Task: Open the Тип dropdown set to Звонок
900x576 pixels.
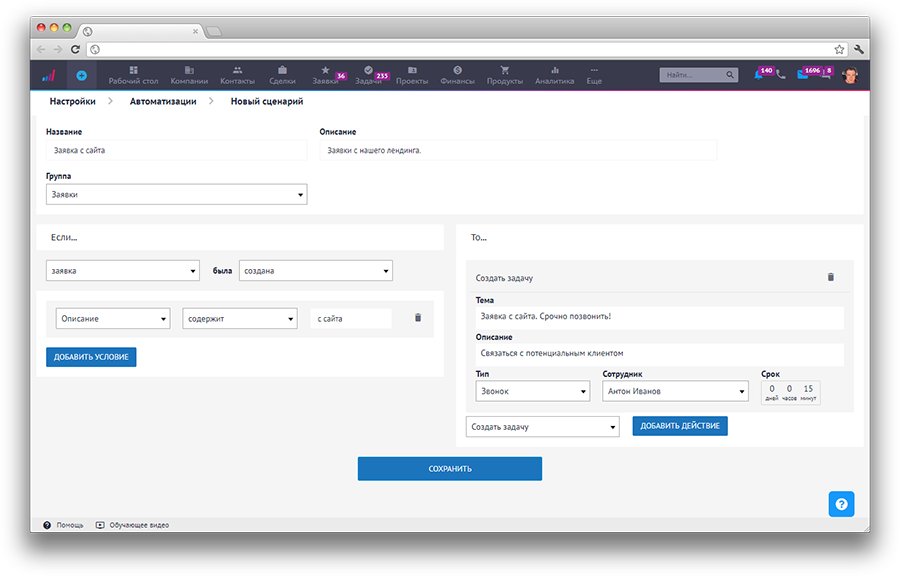Action: pos(532,391)
